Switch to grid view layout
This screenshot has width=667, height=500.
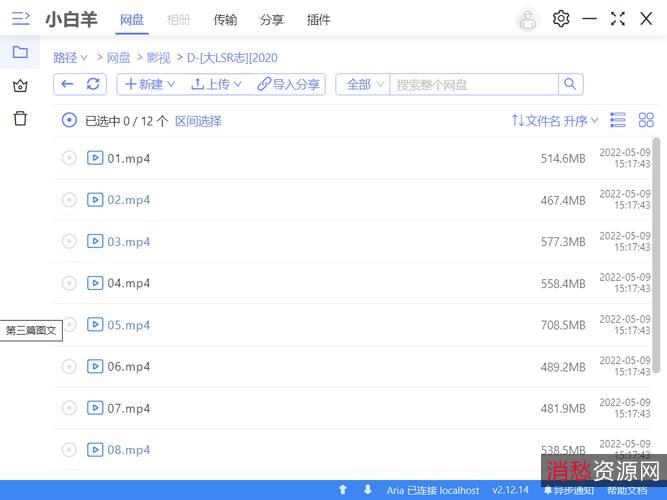coord(646,120)
